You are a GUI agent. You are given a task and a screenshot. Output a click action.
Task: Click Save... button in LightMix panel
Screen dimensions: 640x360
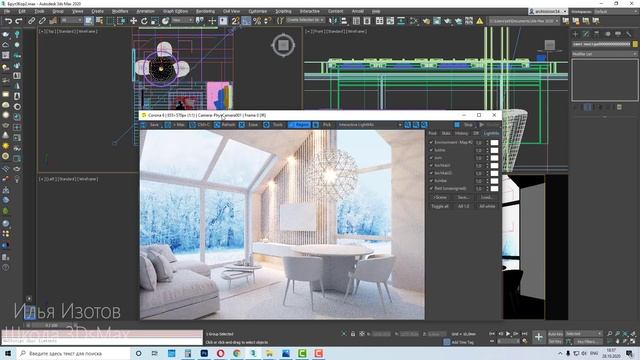(x=463, y=198)
